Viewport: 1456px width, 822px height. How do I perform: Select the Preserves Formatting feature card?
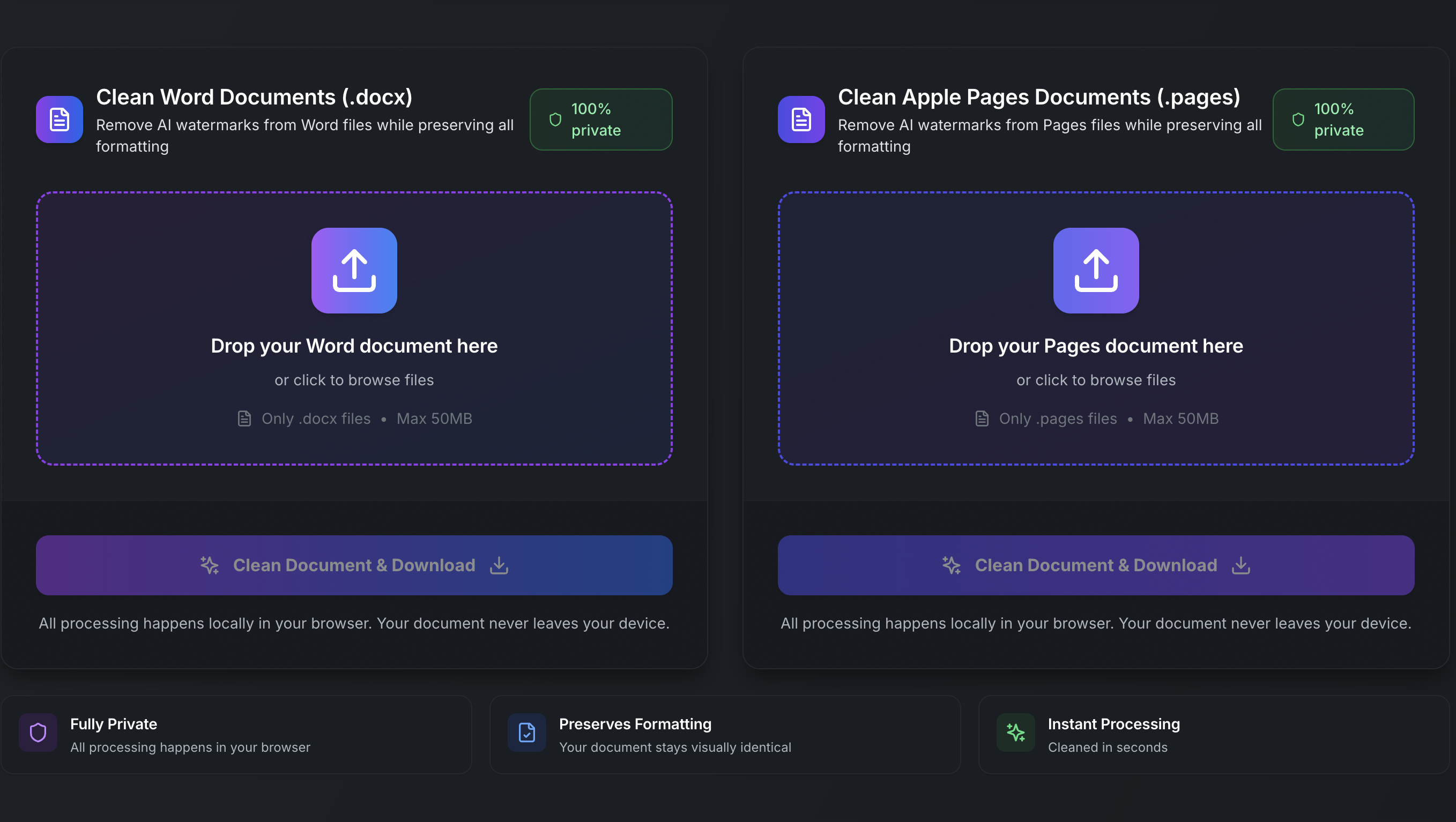725,735
